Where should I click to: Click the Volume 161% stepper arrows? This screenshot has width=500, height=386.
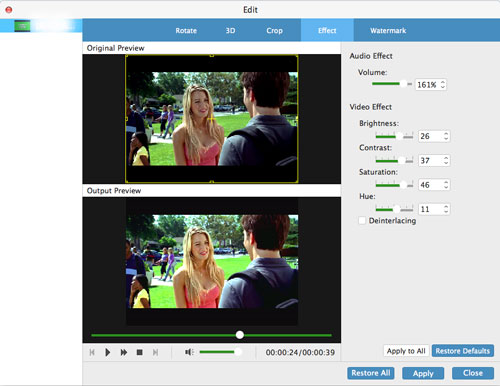point(443,84)
